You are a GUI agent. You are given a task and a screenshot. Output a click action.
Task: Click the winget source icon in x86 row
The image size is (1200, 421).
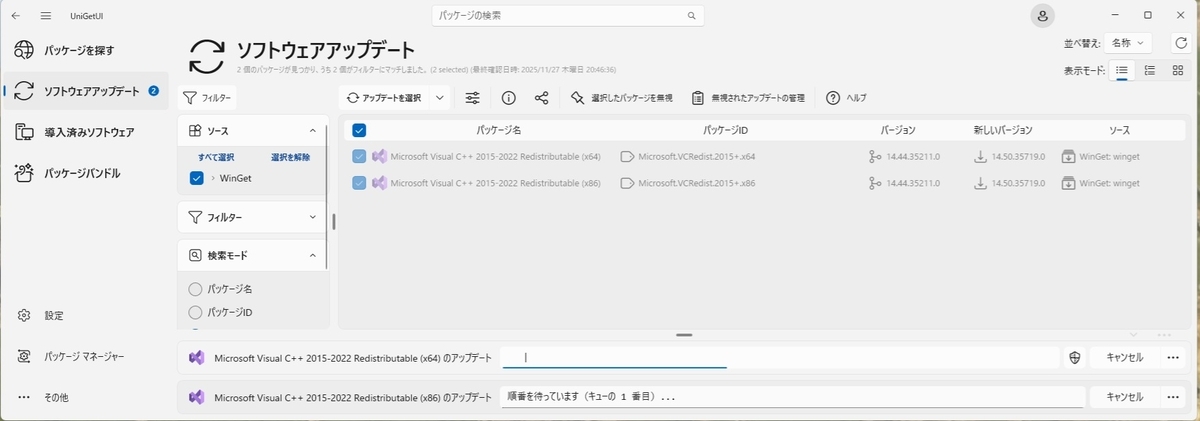(1068, 183)
